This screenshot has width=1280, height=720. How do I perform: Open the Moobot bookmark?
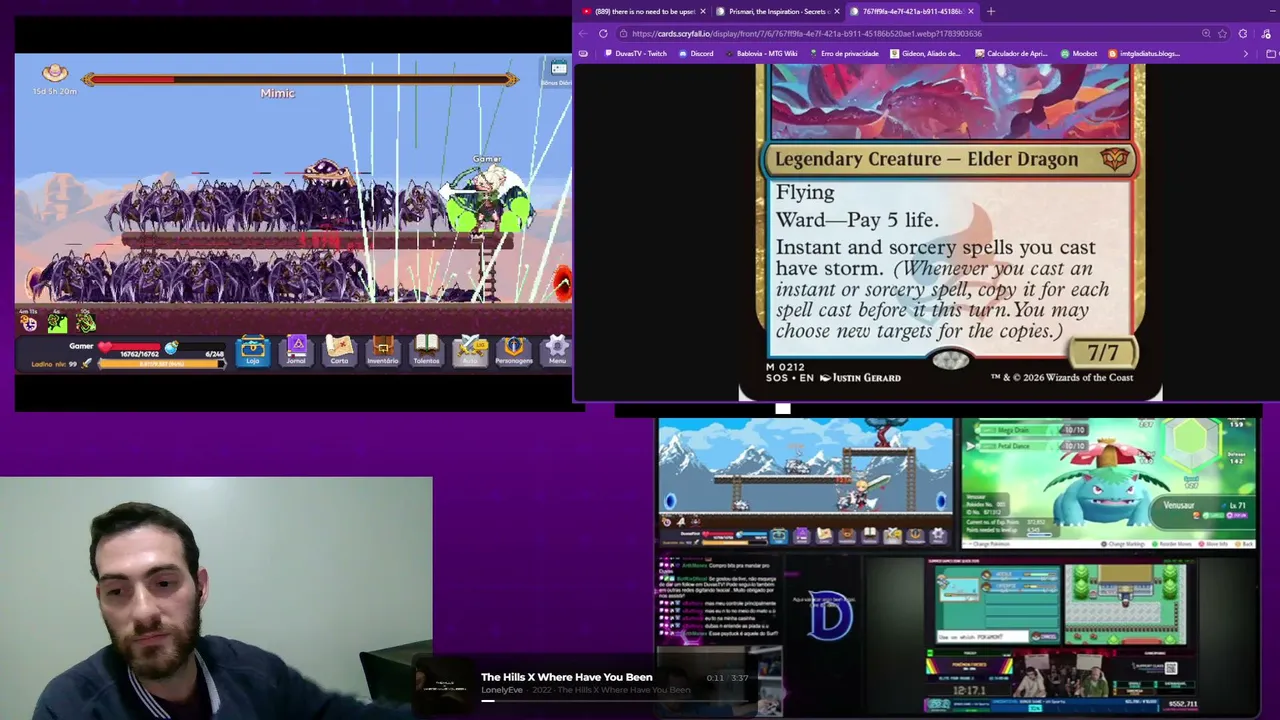[x=1079, y=53]
